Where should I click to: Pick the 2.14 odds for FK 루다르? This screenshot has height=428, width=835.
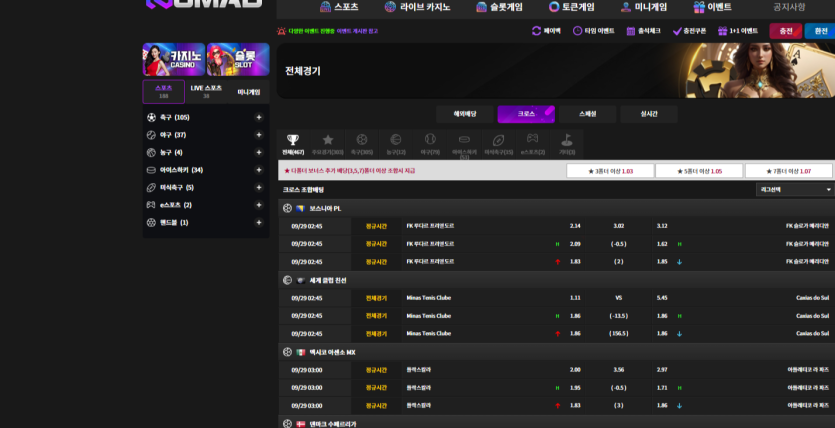(x=575, y=226)
